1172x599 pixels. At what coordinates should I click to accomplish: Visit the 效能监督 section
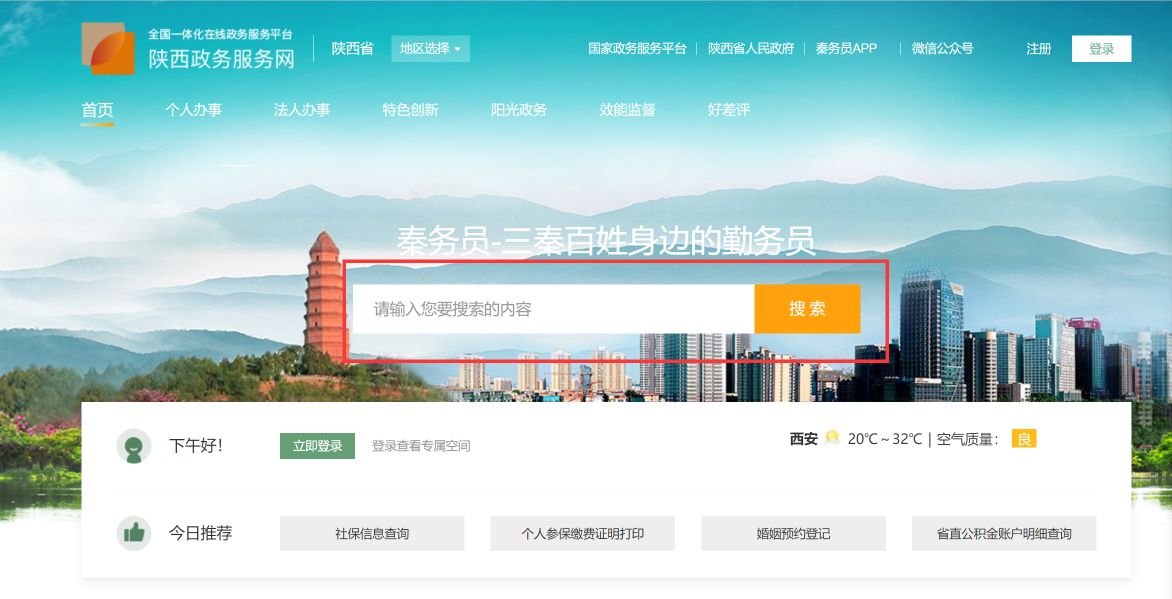tap(627, 110)
